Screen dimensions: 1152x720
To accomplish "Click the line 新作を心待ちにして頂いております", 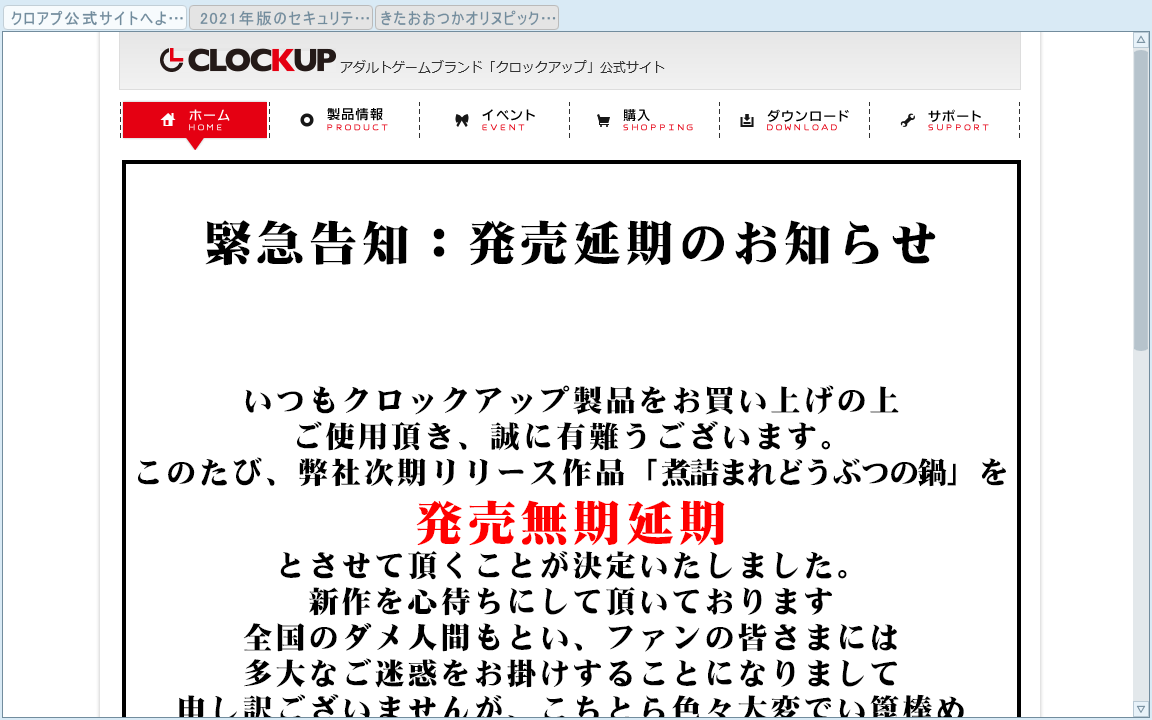I will pyautogui.click(x=571, y=601).
